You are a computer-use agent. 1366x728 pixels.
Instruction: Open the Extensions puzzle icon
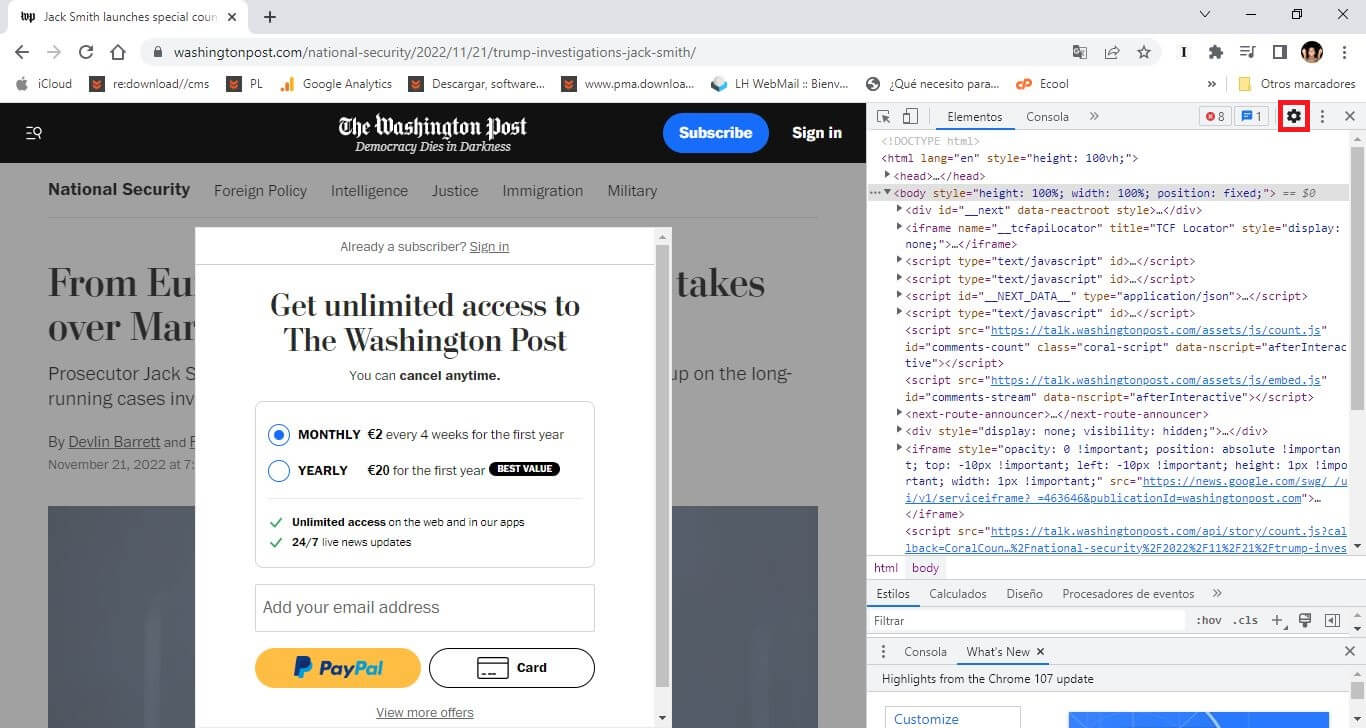coord(1216,52)
